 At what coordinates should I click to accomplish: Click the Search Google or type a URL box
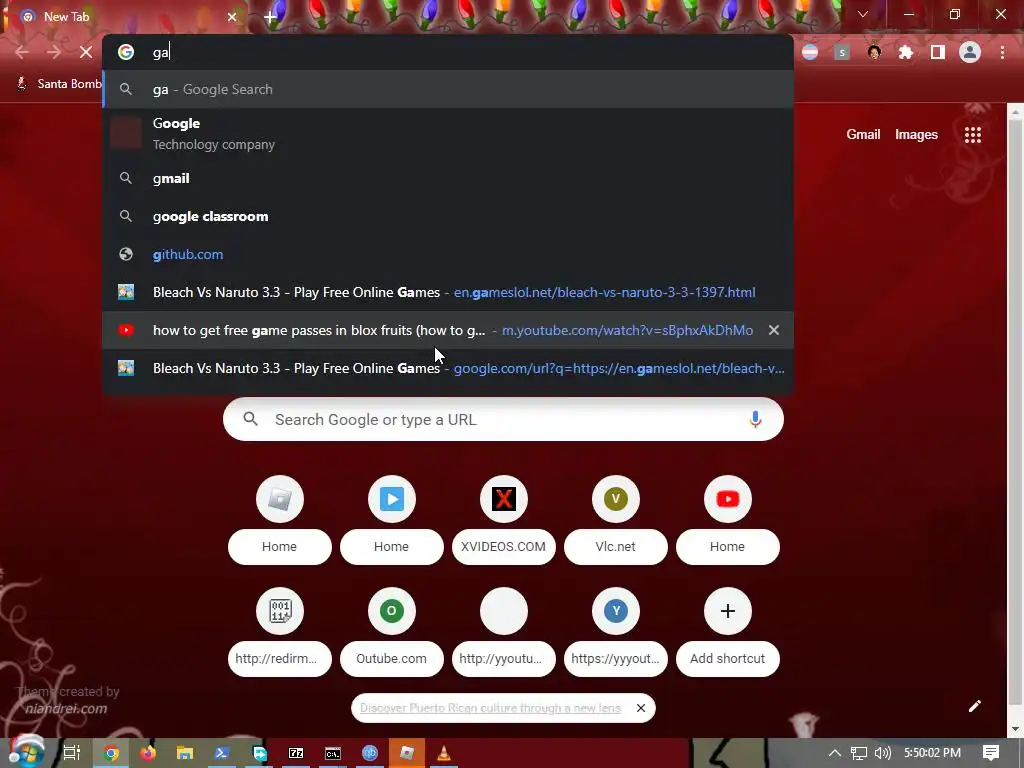coord(503,419)
